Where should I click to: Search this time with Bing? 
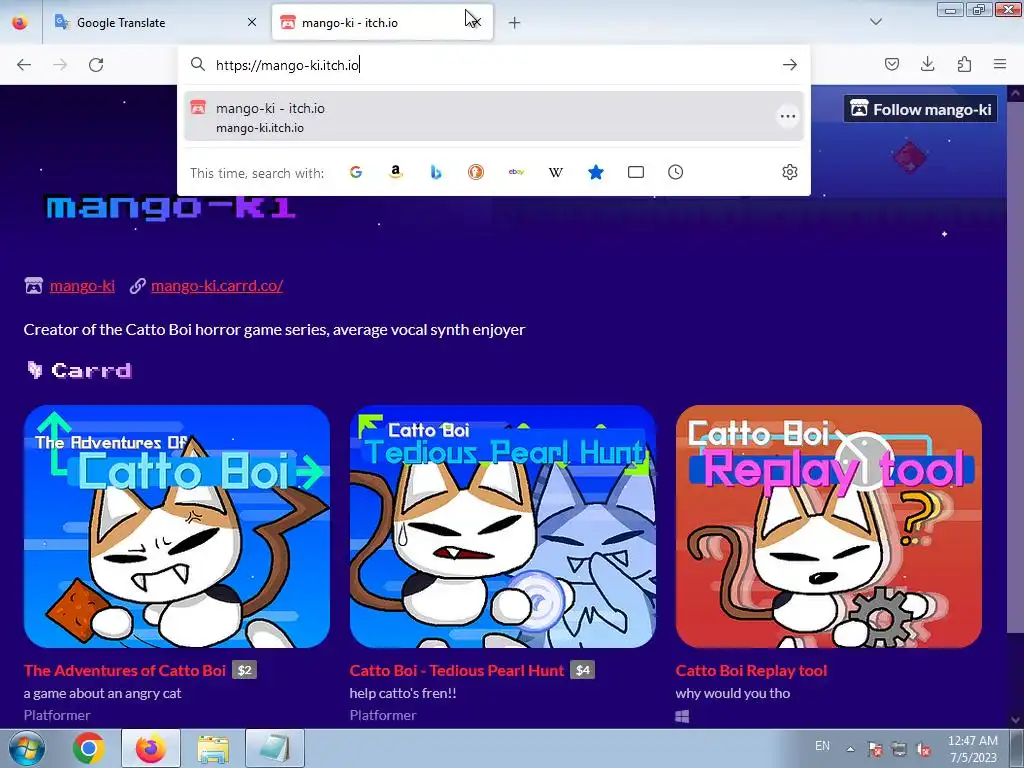[436, 172]
